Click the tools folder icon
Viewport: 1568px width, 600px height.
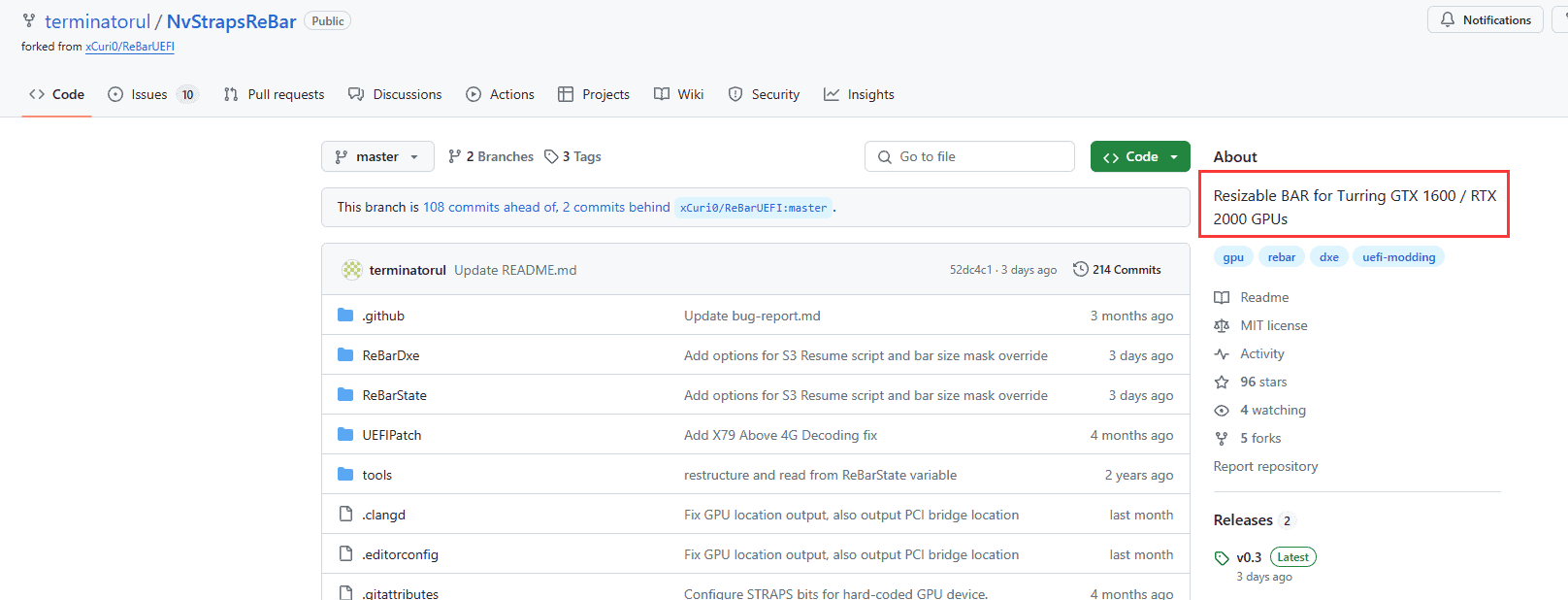345,474
